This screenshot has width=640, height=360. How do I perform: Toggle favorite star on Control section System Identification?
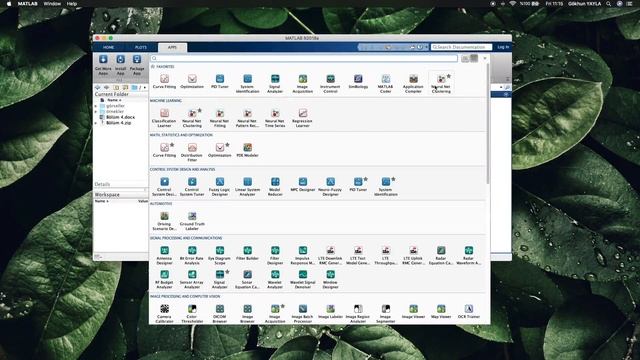click(393, 179)
